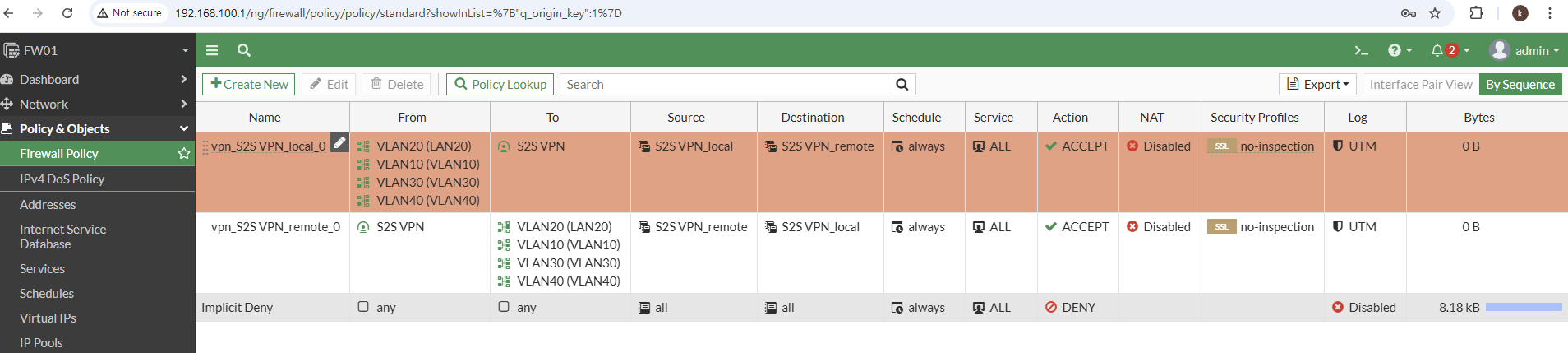Open notifications bell showing 2 alerts
The width and height of the screenshot is (1568, 353).
[x=1450, y=50]
